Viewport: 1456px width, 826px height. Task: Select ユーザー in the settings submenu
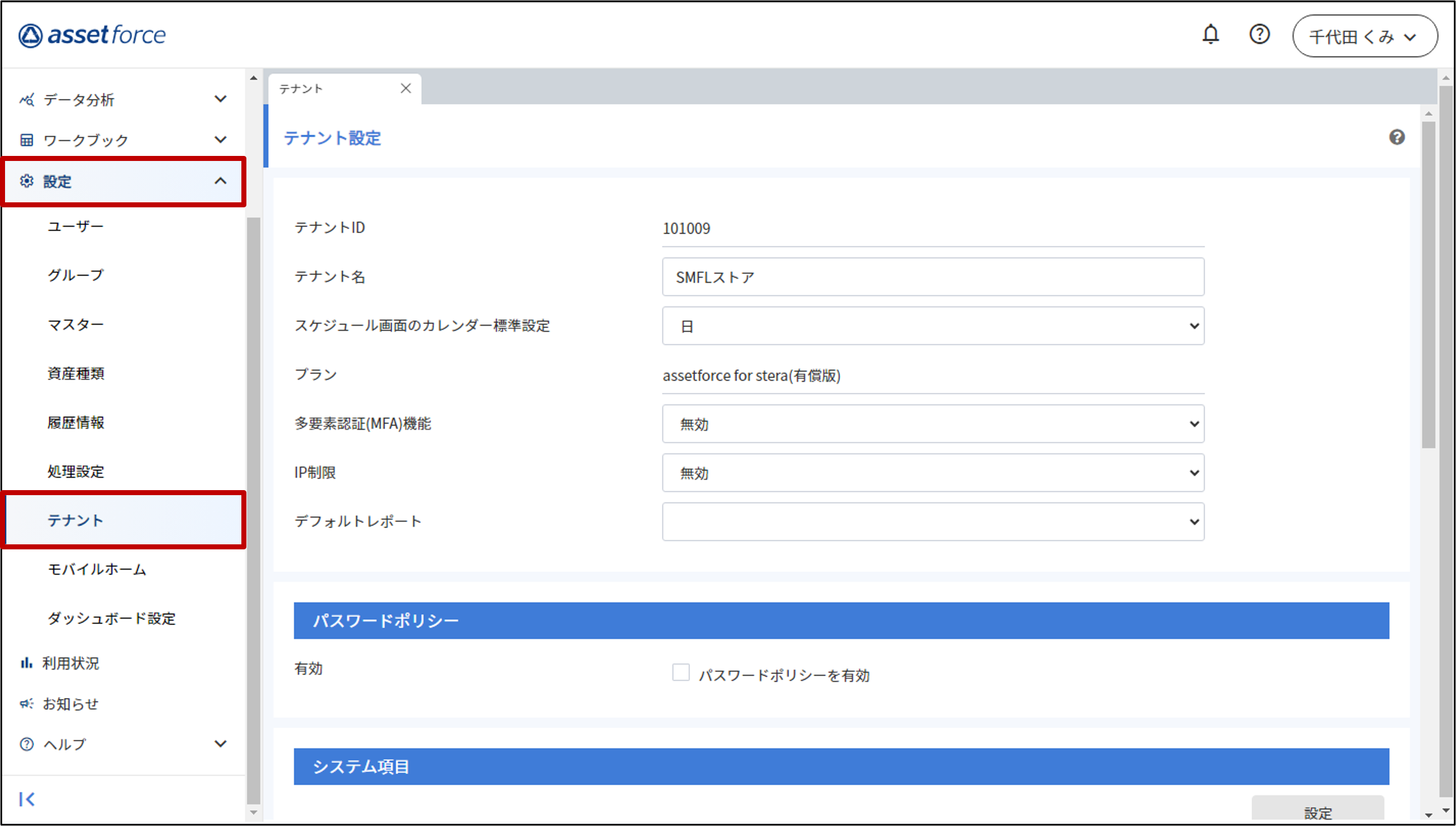click(75, 226)
